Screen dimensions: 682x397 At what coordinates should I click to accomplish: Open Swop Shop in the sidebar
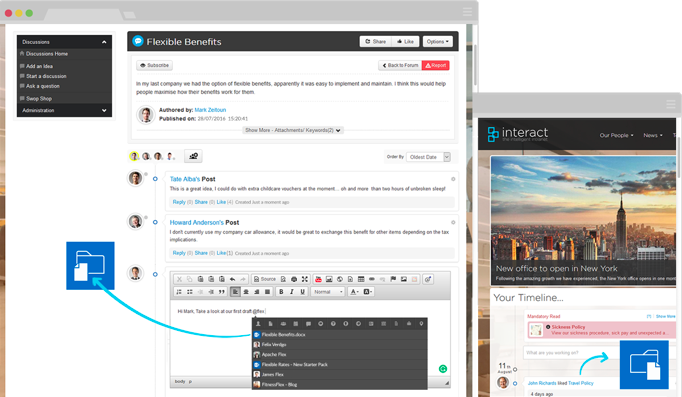pos(39,99)
